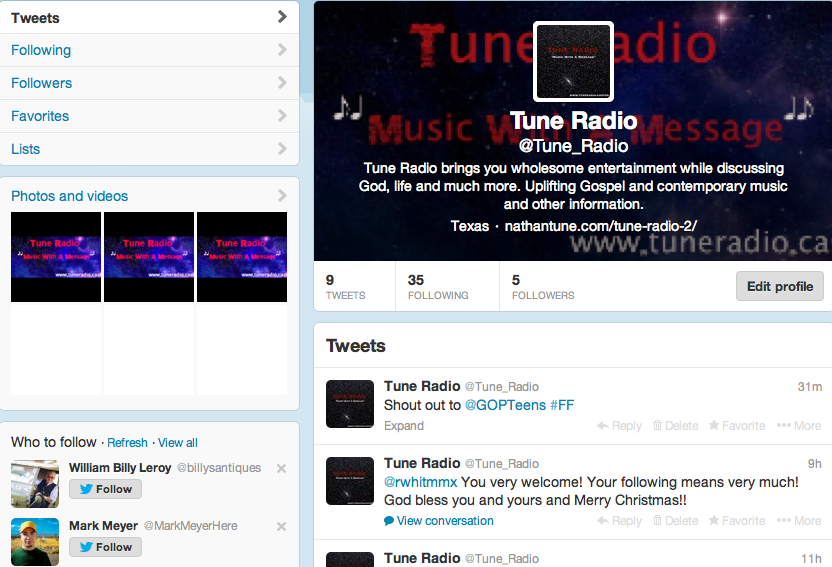The width and height of the screenshot is (832, 567).
Task: Click the Tune Radio profile picture
Action: (x=573, y=62)
